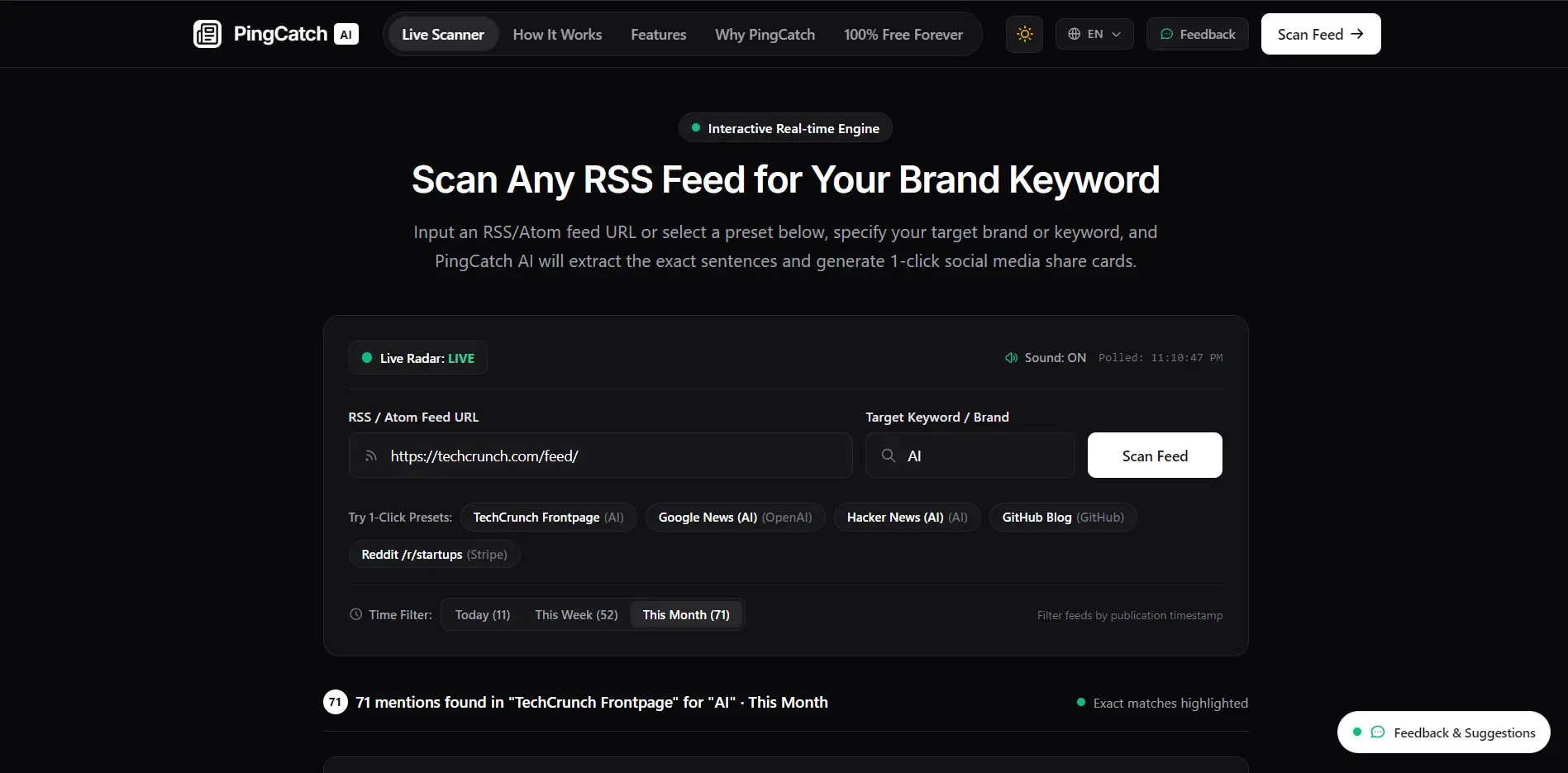Click the Interactive Real-time Engine badge
Image resolution: width=1568 pixels, height=773 pixels.
785,128
